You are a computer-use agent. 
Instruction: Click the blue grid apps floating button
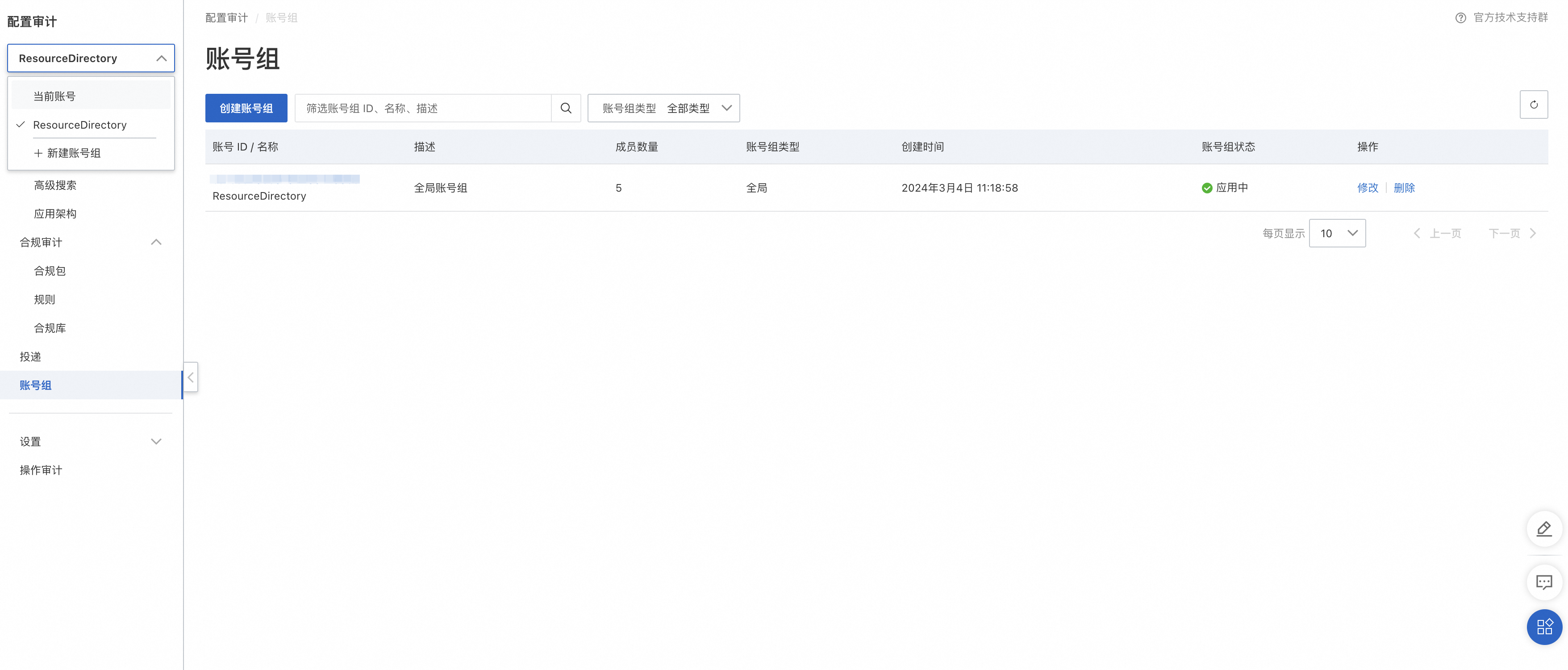pos(1543,627)
